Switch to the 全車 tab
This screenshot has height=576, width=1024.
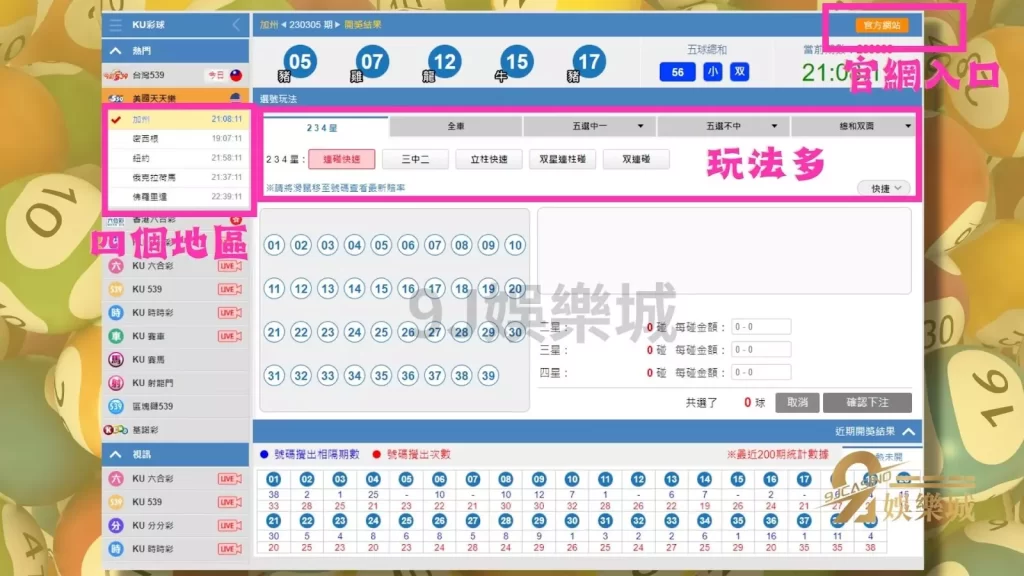pyautogui.click(x=455, y=127)
